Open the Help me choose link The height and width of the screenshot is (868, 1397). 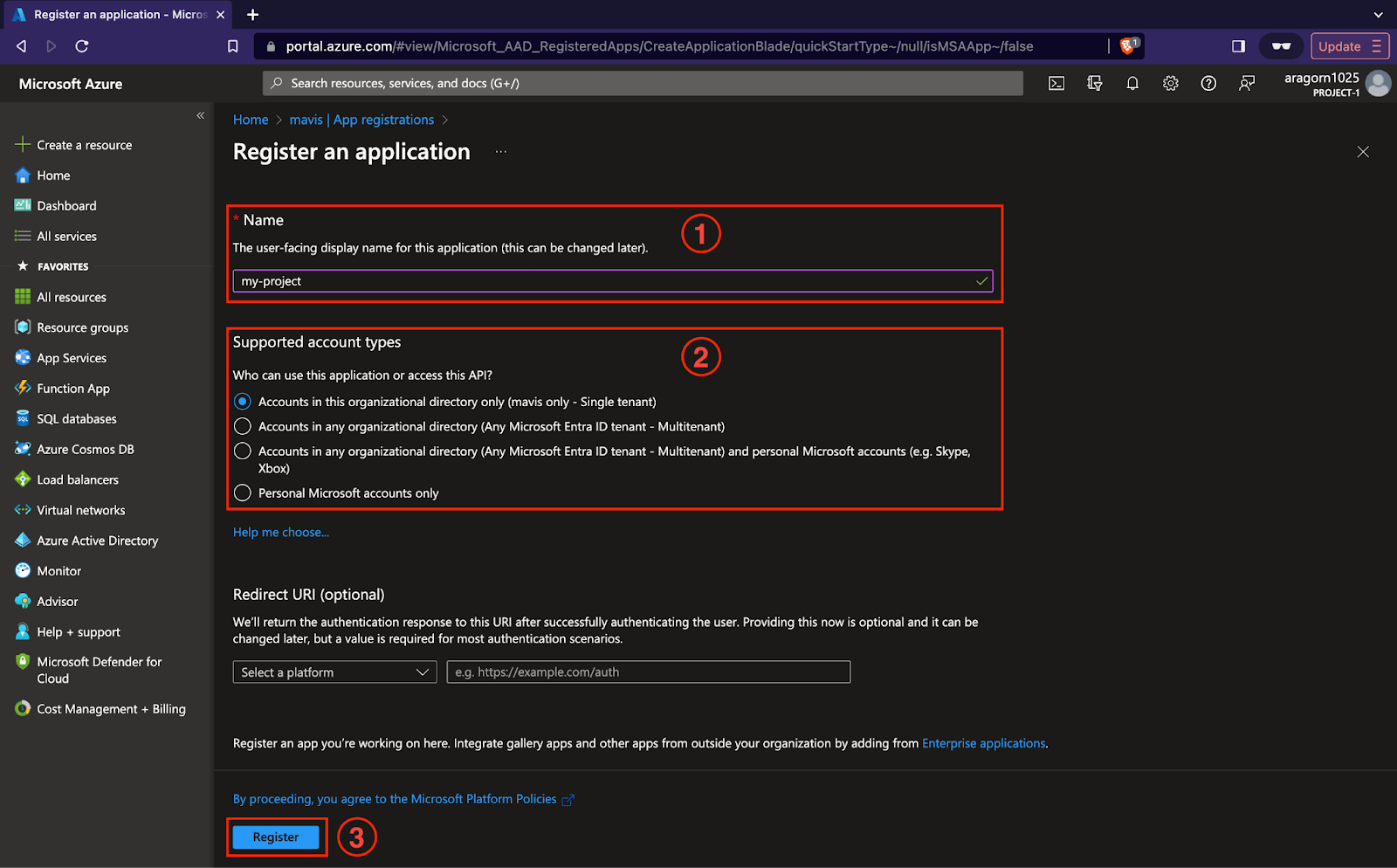pyautogui.click(x=281, y=532)
